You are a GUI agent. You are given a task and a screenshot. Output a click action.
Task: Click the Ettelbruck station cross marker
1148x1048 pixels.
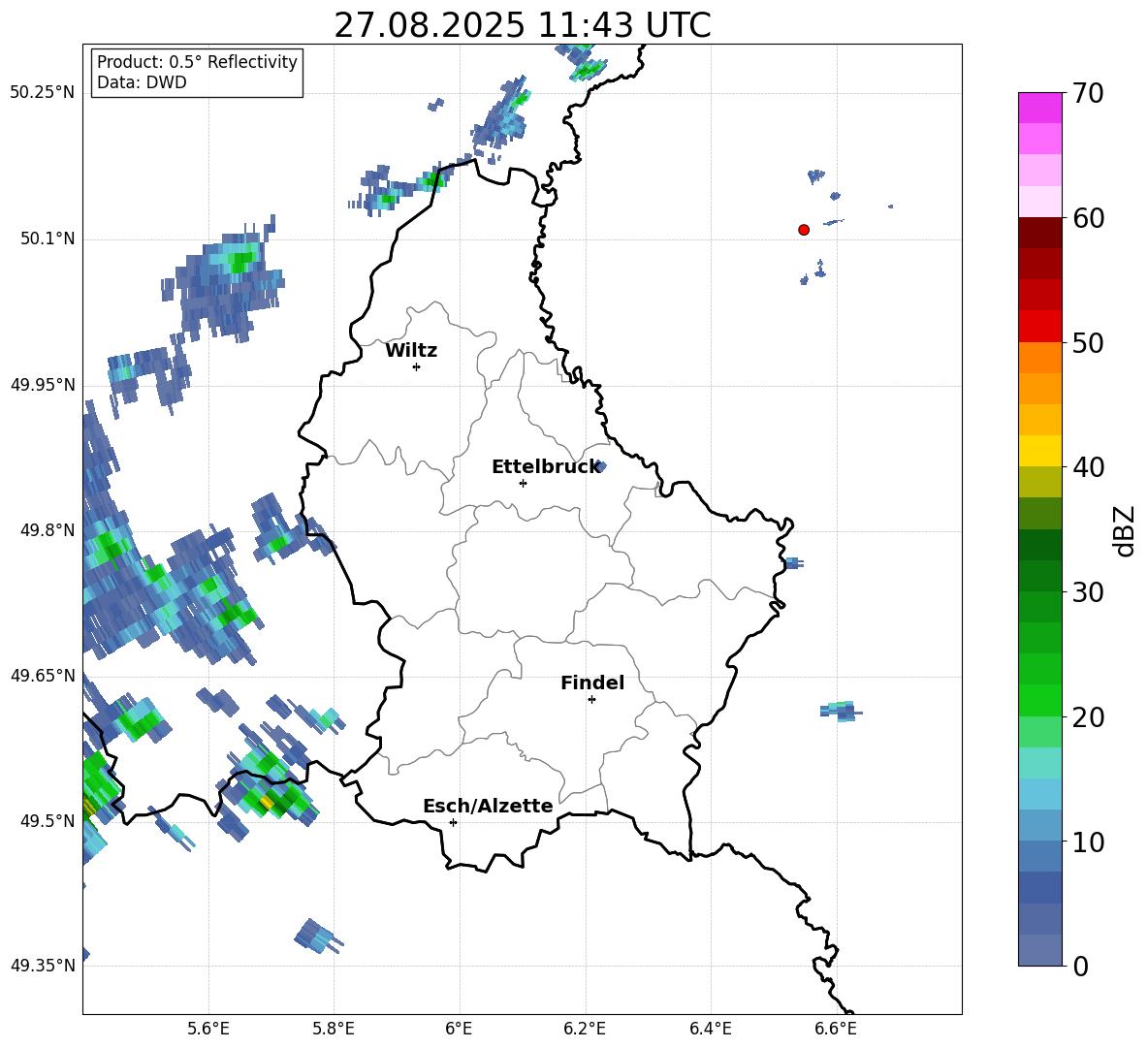click(523, 483)
